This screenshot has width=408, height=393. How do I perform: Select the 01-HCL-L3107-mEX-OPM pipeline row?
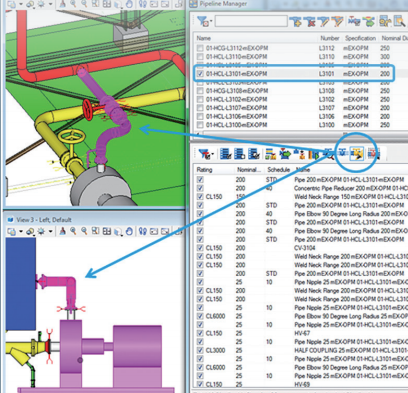pyautogui.click(x=300, y=108)
